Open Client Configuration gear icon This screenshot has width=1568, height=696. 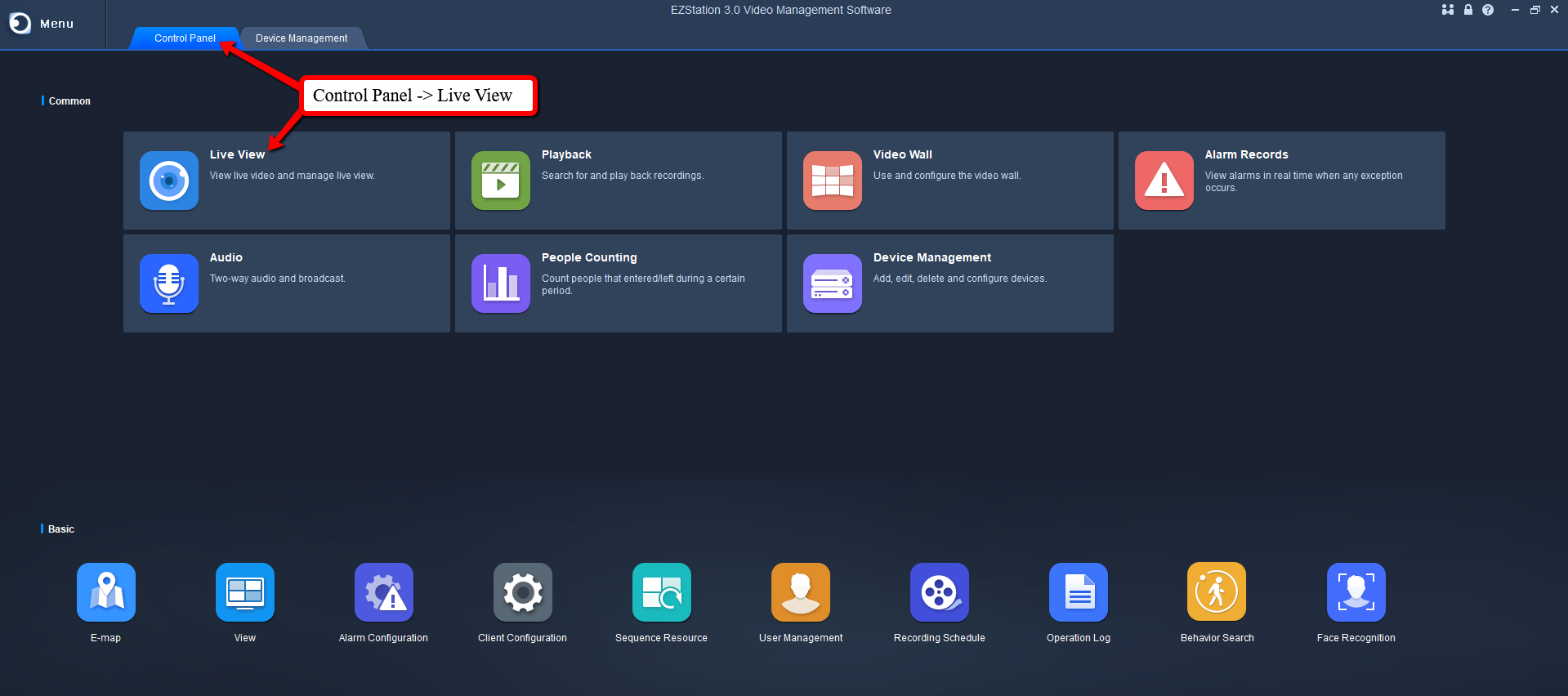tap(523, 592)
